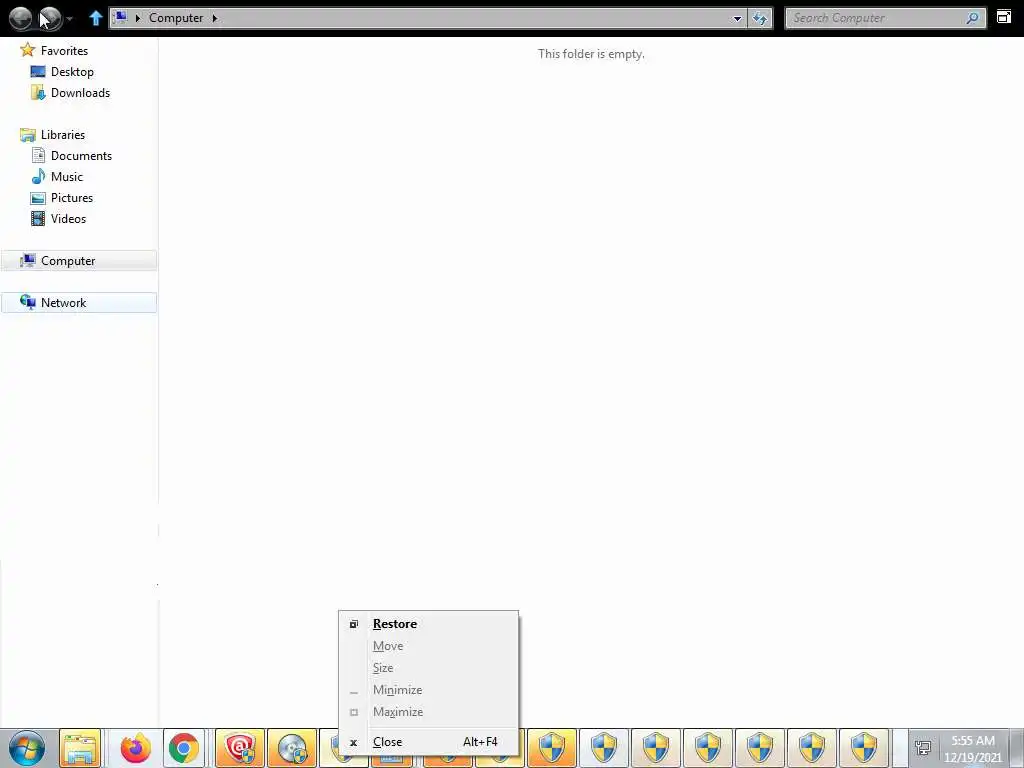Open Desktop under Favorites
Screen dimensions: 1024x768
(72, 72)
